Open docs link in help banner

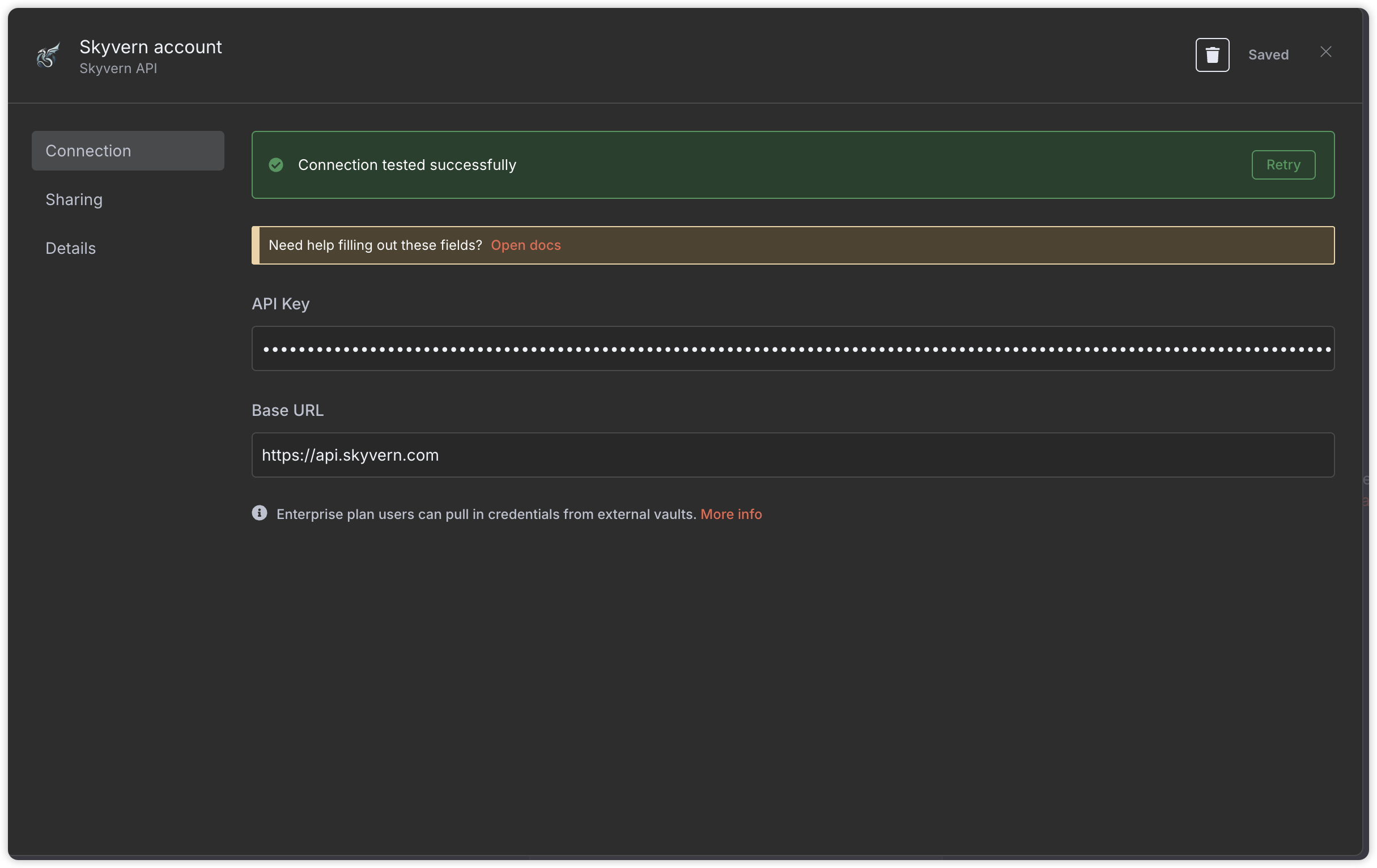(x=525, y=245)
